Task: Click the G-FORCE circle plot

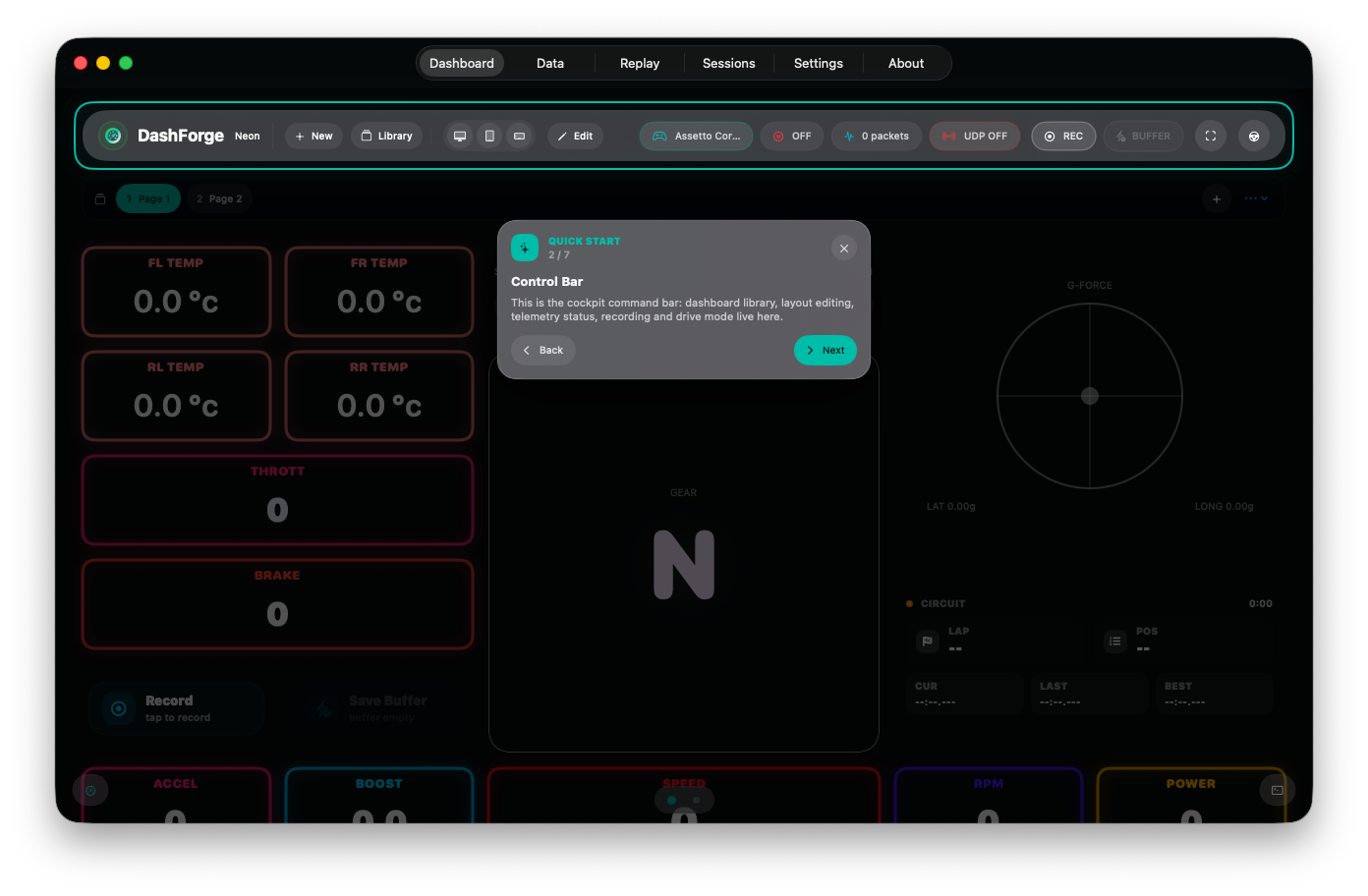Action: 1090,396
